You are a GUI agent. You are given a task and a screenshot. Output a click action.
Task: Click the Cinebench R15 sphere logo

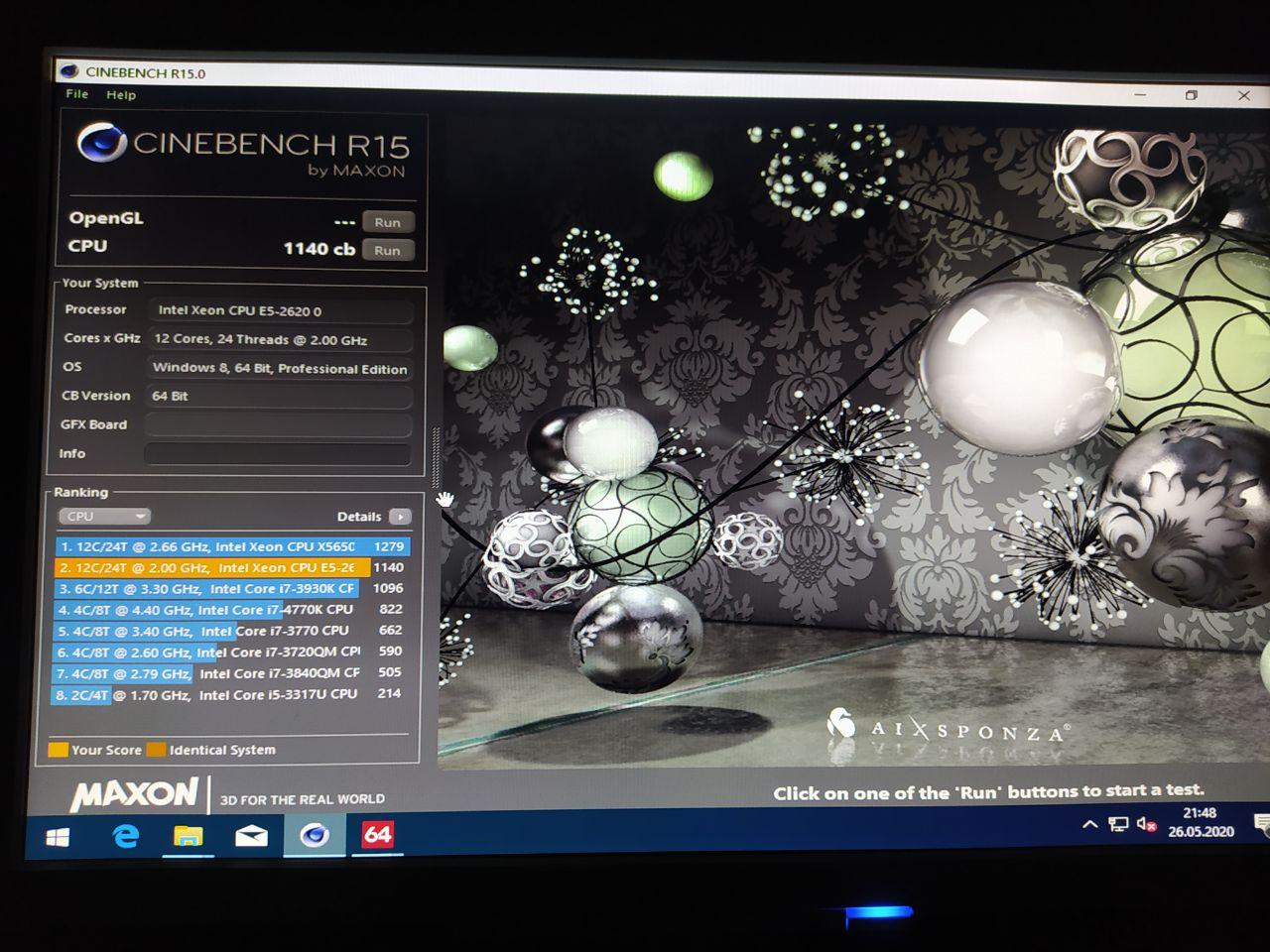(x=101, y=145)
